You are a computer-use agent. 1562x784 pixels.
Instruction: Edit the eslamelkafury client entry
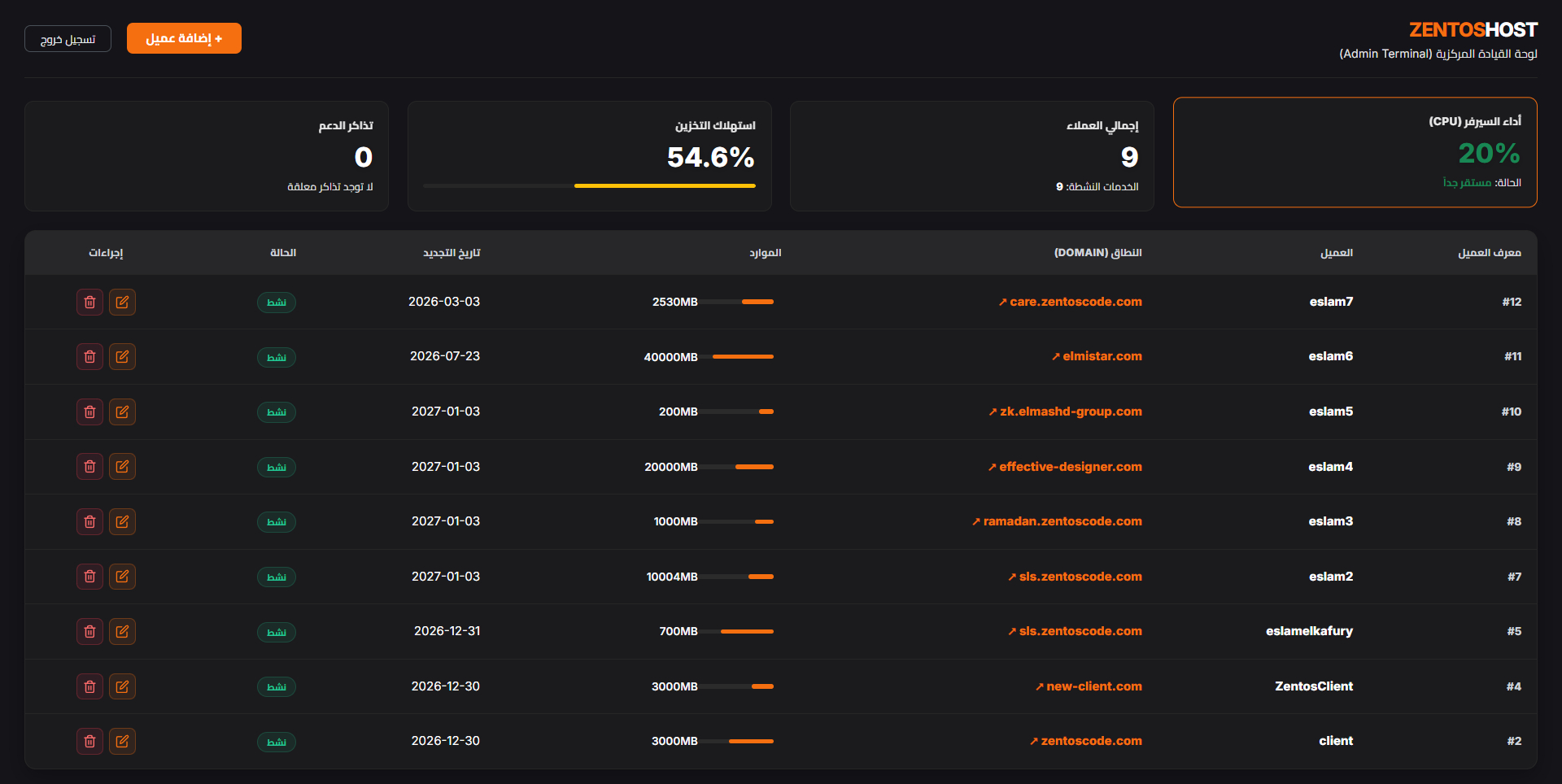pyautogui.click(x=122, y=632)
